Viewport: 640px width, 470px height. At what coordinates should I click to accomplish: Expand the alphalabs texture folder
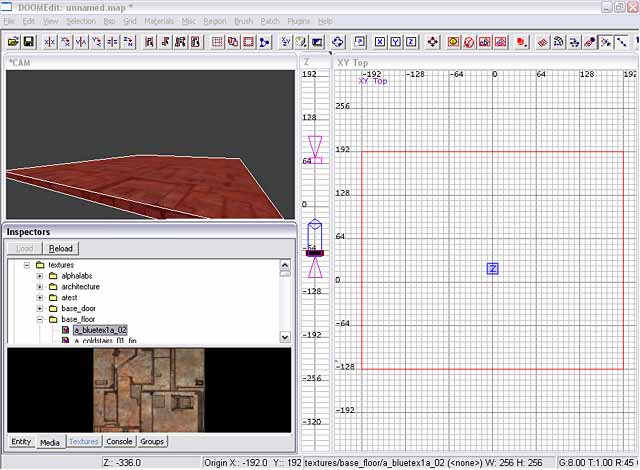point(40,275)
